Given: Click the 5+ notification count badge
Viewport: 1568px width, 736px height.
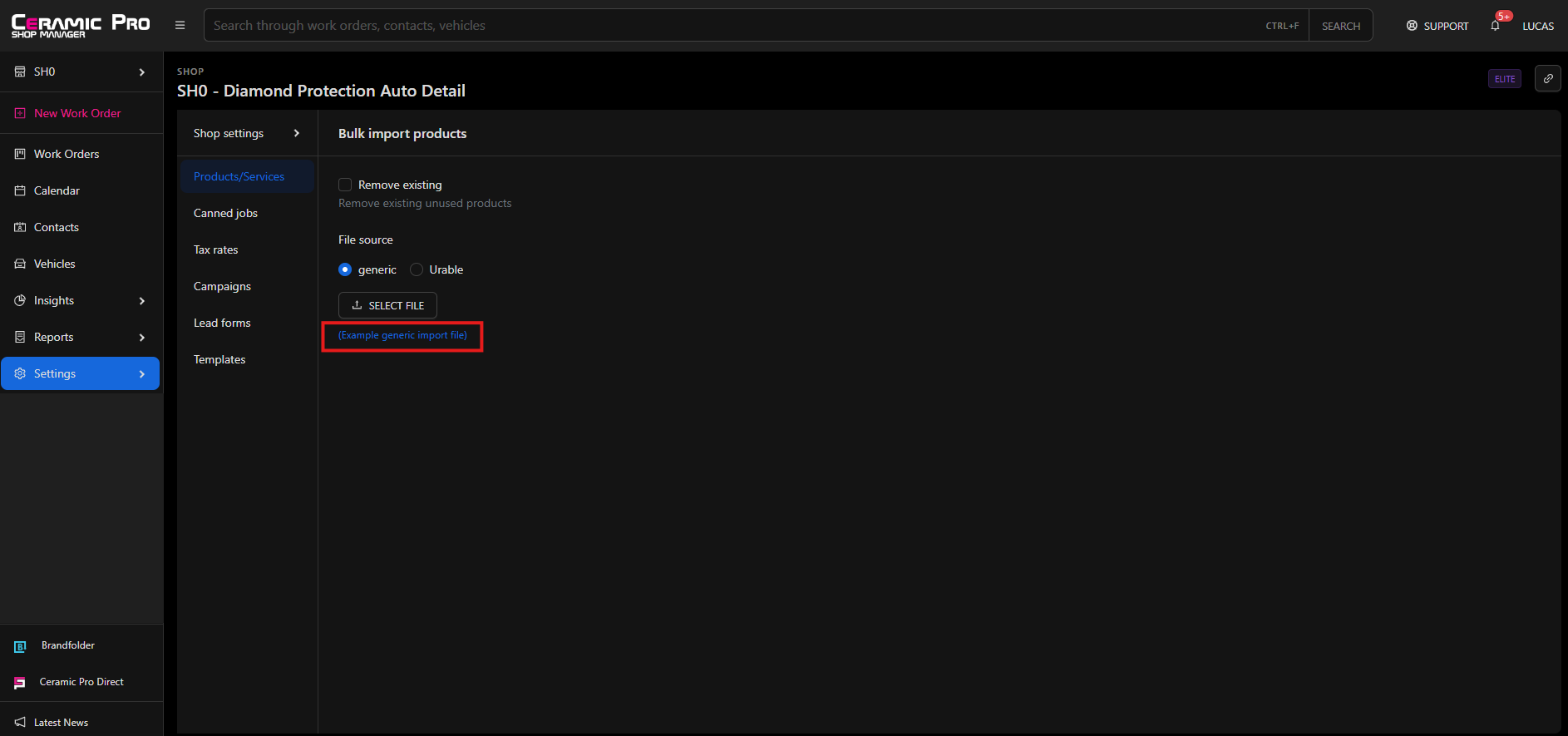Looking at the screenshot, I should [x=1504, y=16].
